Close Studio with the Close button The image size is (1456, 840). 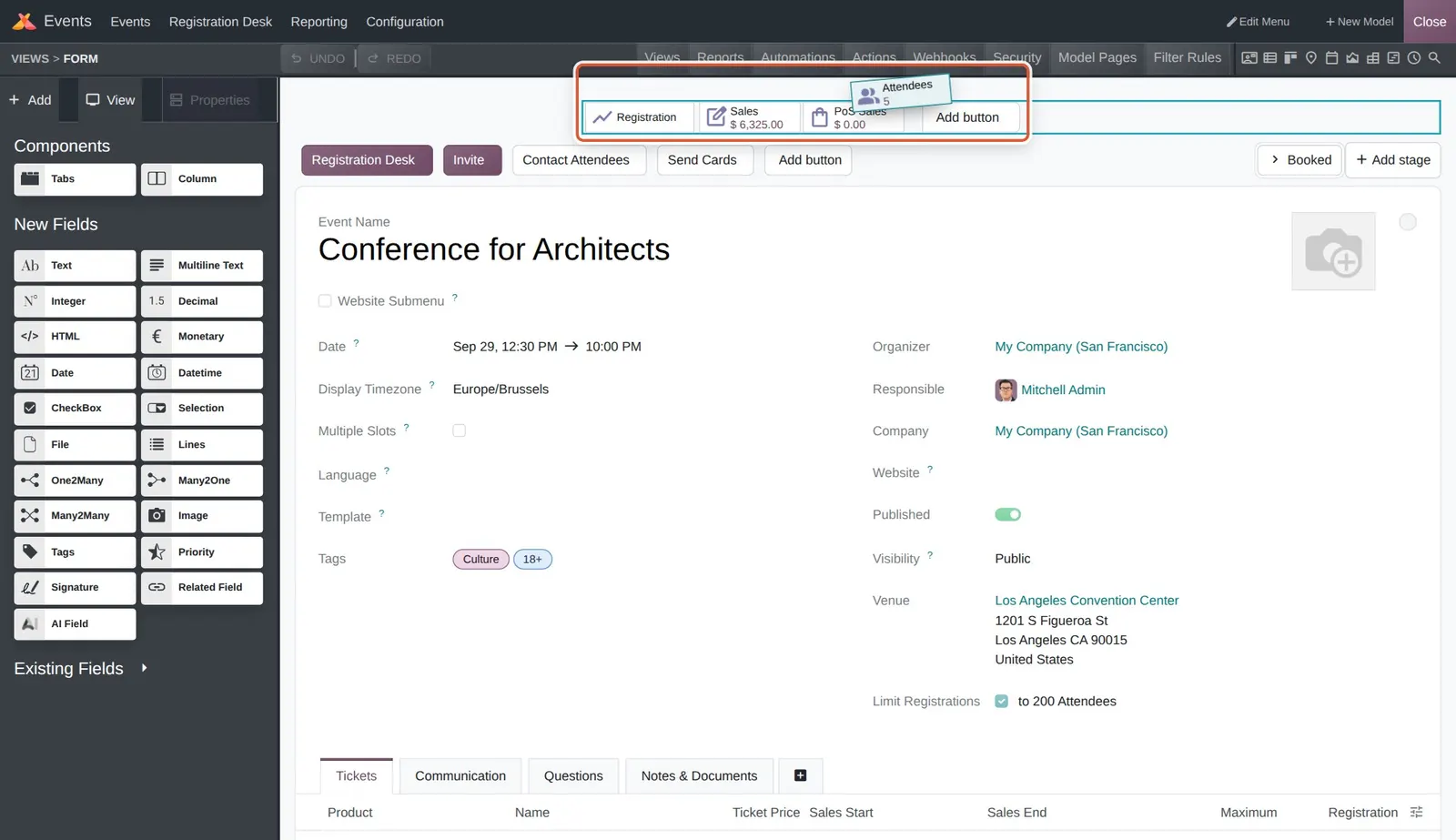pos(1430,22)
